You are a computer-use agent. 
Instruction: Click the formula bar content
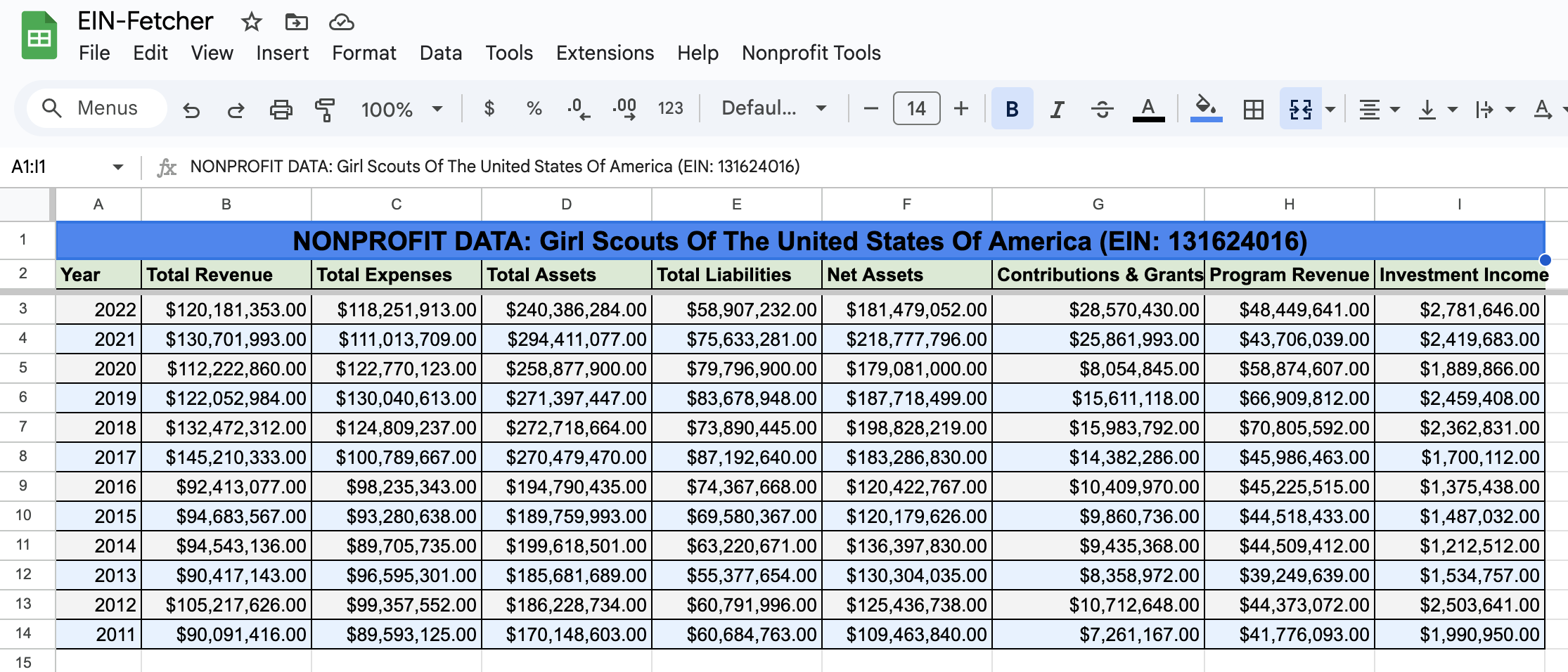495,167
